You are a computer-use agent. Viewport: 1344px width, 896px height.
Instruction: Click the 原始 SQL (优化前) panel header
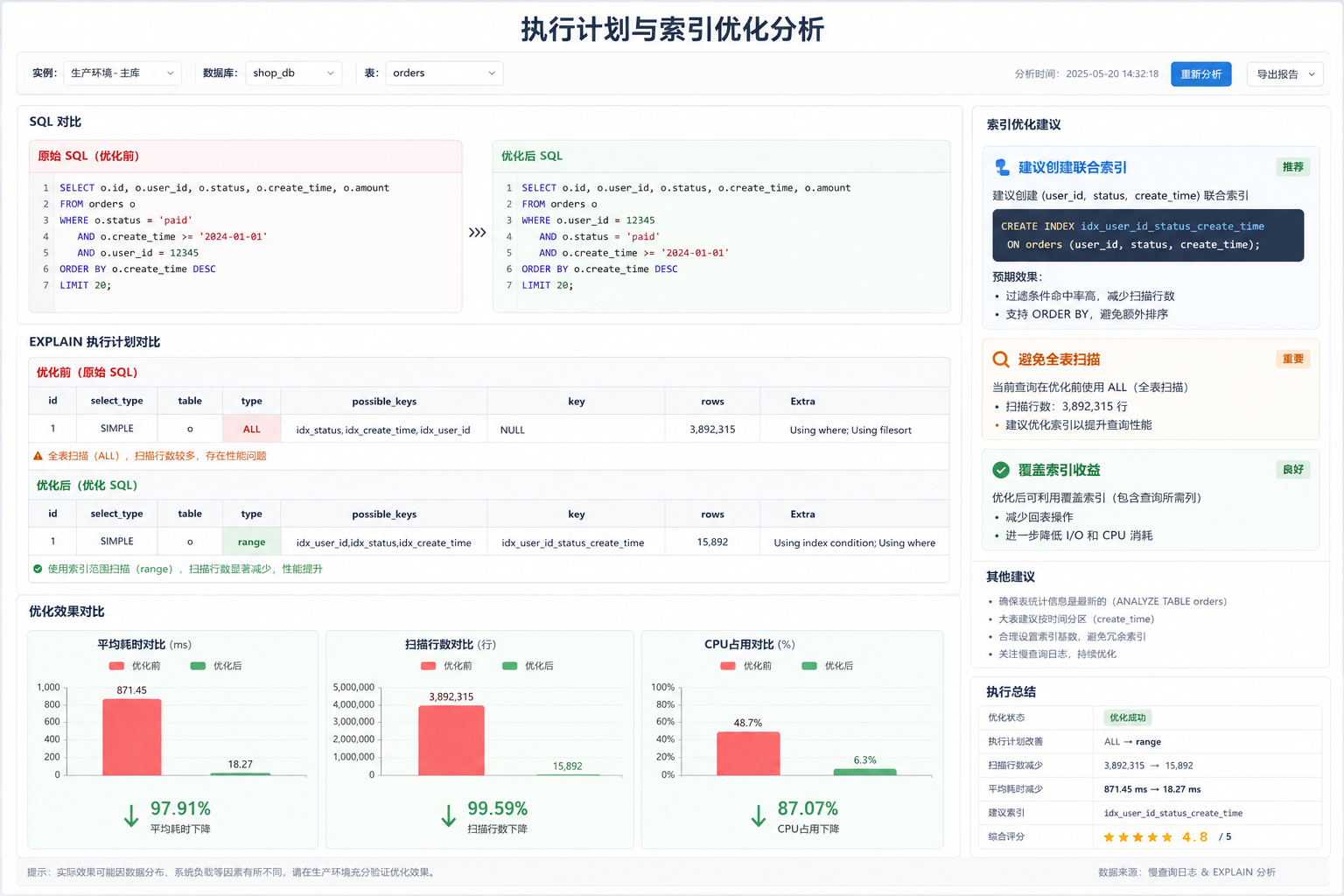(245, 156)
